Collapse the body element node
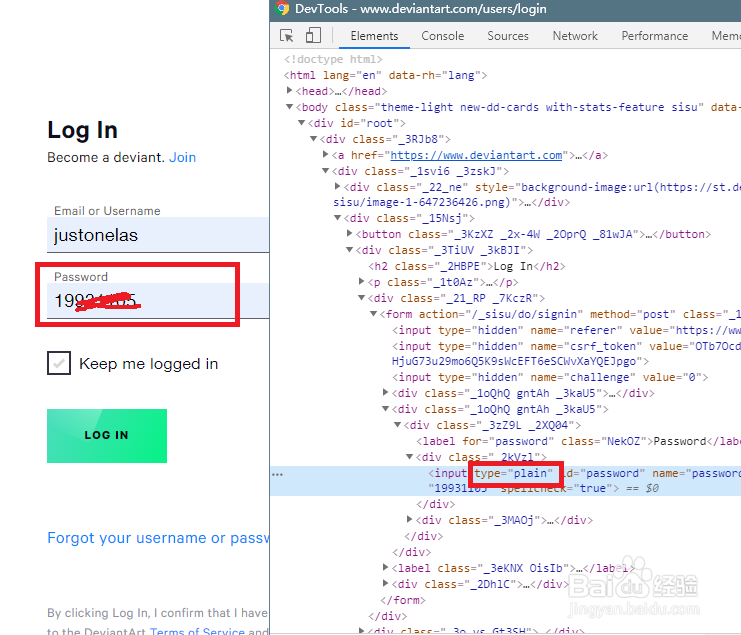Viewport: 741px width, 635px height. pos(289,107)
